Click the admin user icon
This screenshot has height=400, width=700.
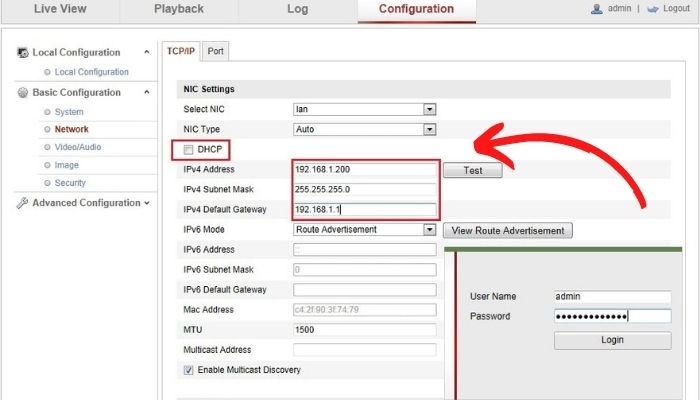[x=596, y=9]
